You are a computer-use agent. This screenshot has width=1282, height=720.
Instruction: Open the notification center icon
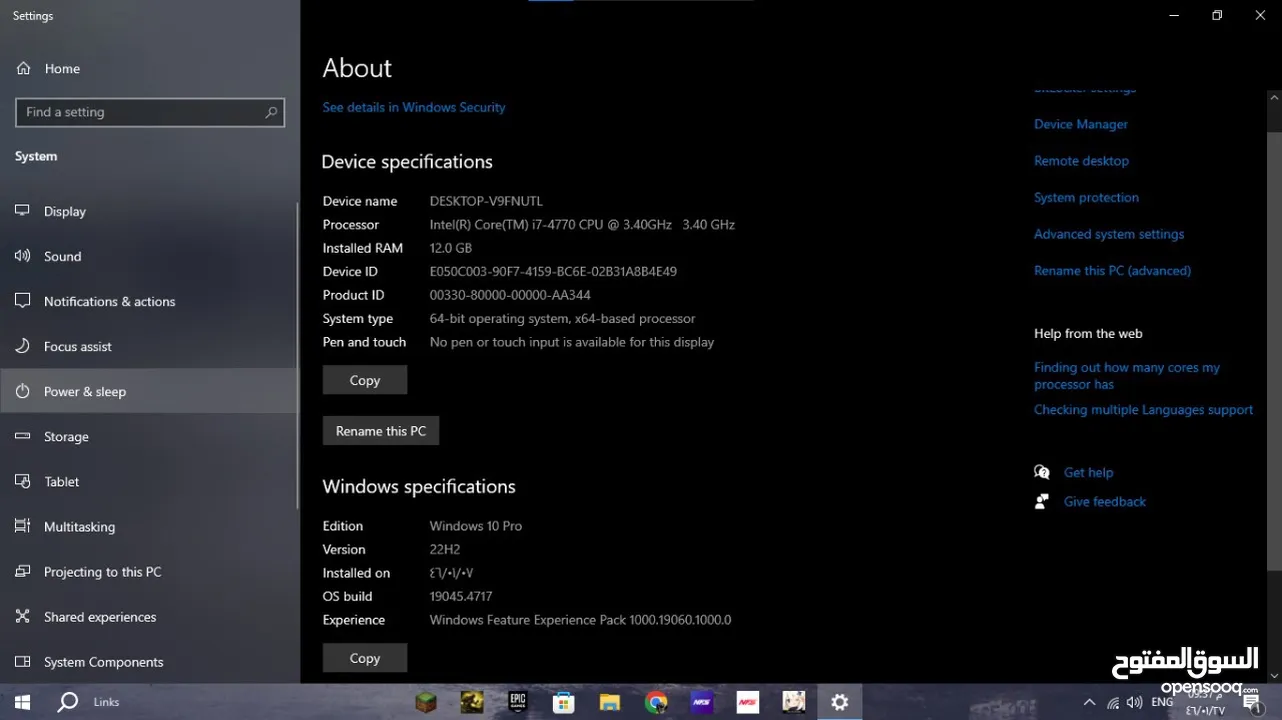1251,703
